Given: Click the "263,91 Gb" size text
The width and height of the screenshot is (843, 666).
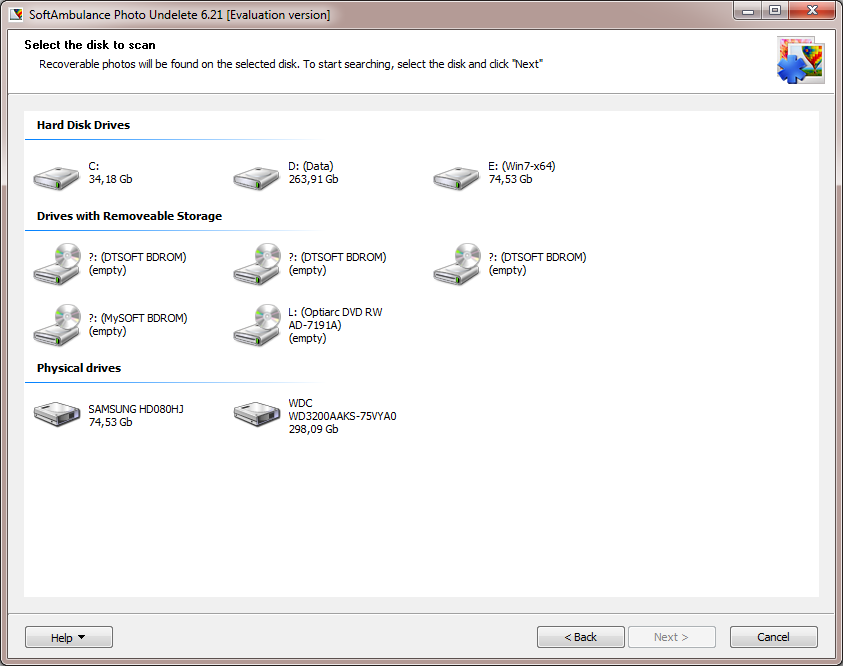Looking at the screenshot, I should (313, 179).
